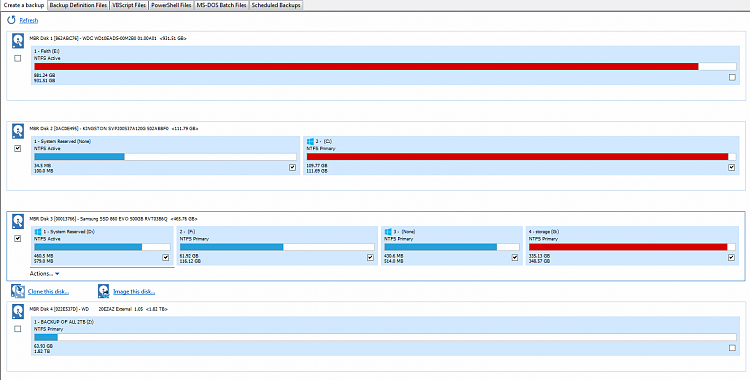This screenshot has width=750, height=380.
Task: Untick Disk 3 System Reserved partition checkbox
Action: click(166, 257)
